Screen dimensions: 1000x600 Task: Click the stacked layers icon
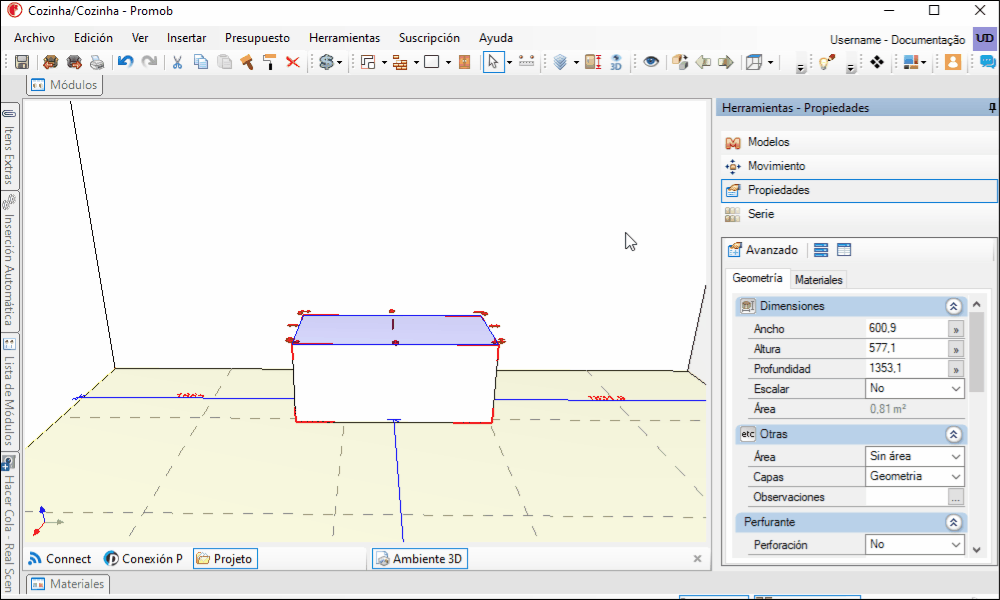coord(561,62)
